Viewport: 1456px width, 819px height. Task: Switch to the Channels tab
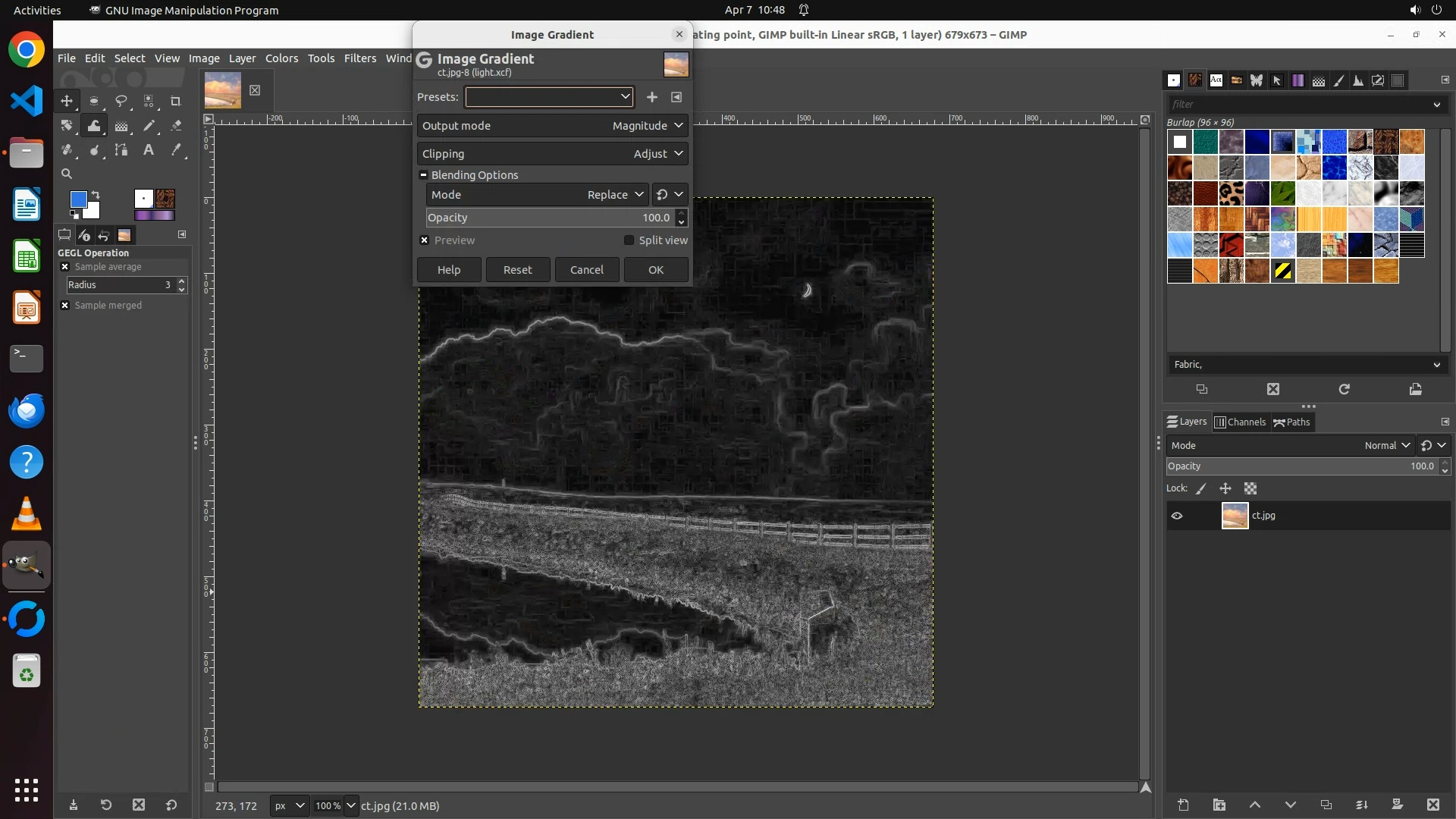click(x=1240, y=422)
